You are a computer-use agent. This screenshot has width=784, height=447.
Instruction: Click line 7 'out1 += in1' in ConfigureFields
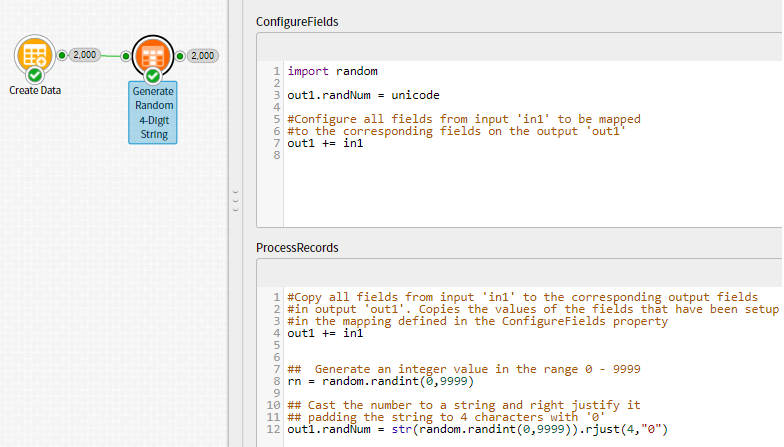pos(325,143)
